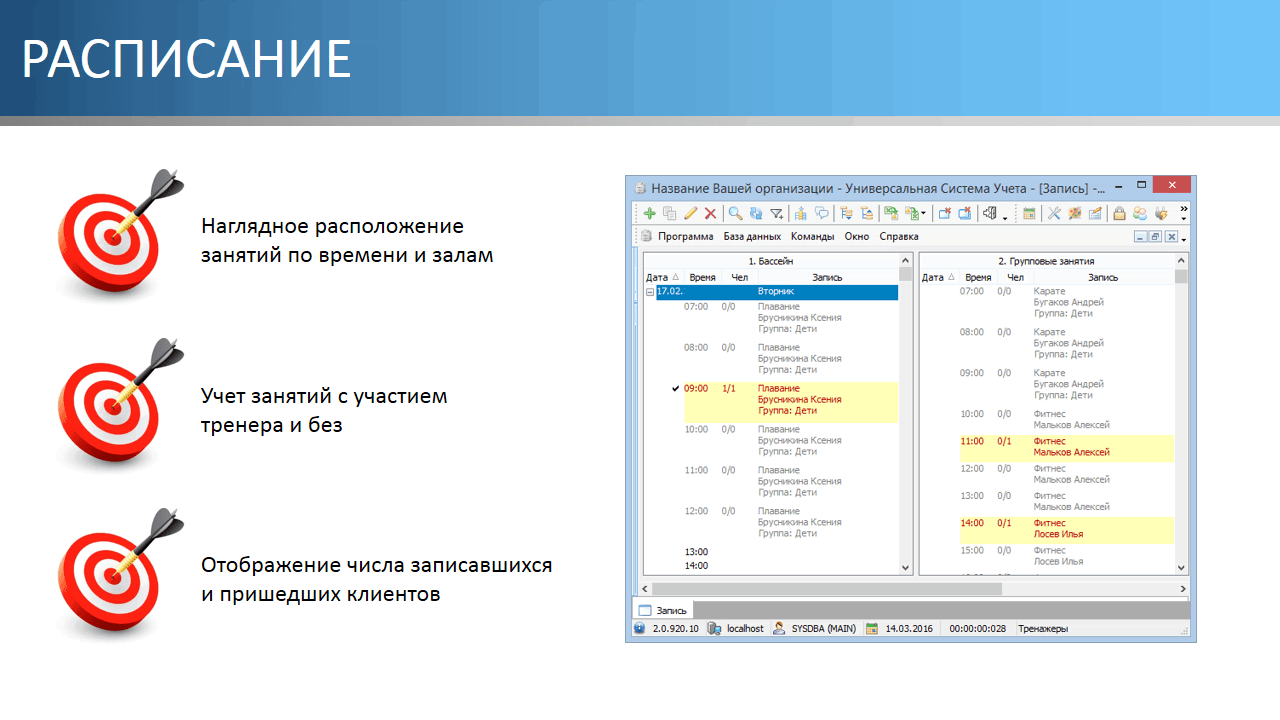Click the funnel Filter icon

click(777, 213)
